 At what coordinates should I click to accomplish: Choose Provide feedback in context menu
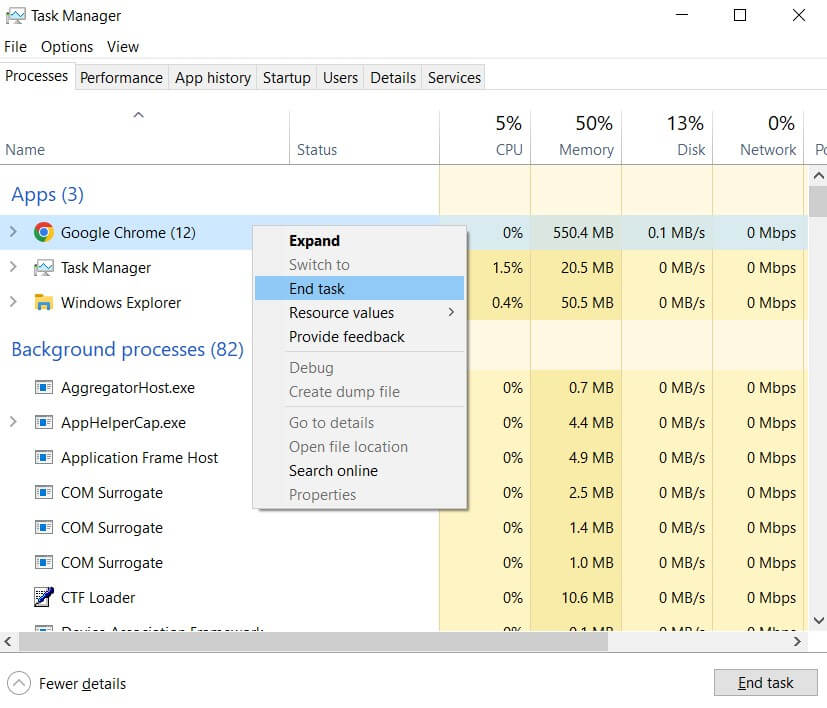(x=359, y=337)
